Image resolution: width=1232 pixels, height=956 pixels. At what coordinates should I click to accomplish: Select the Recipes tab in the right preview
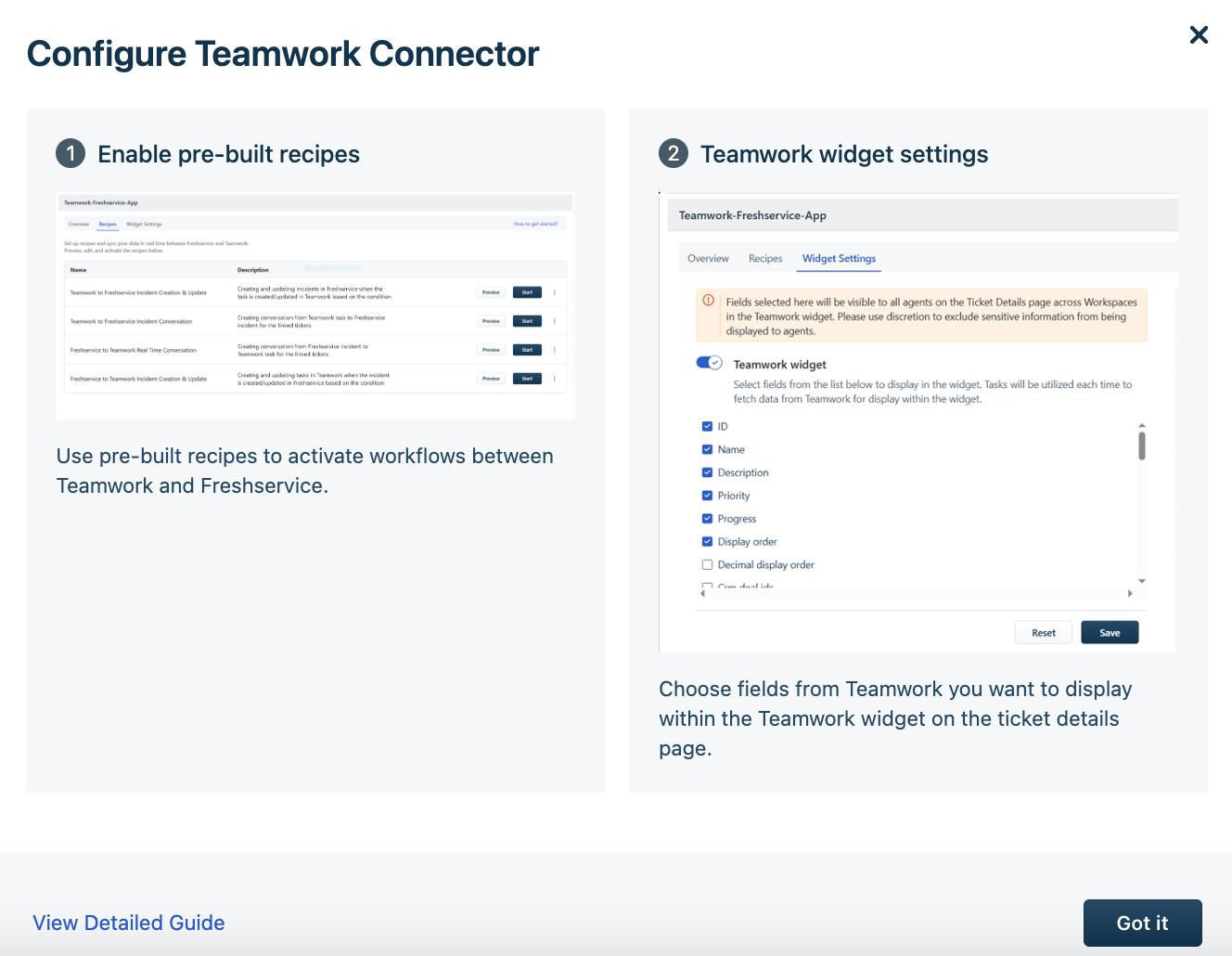pos(765,258)
